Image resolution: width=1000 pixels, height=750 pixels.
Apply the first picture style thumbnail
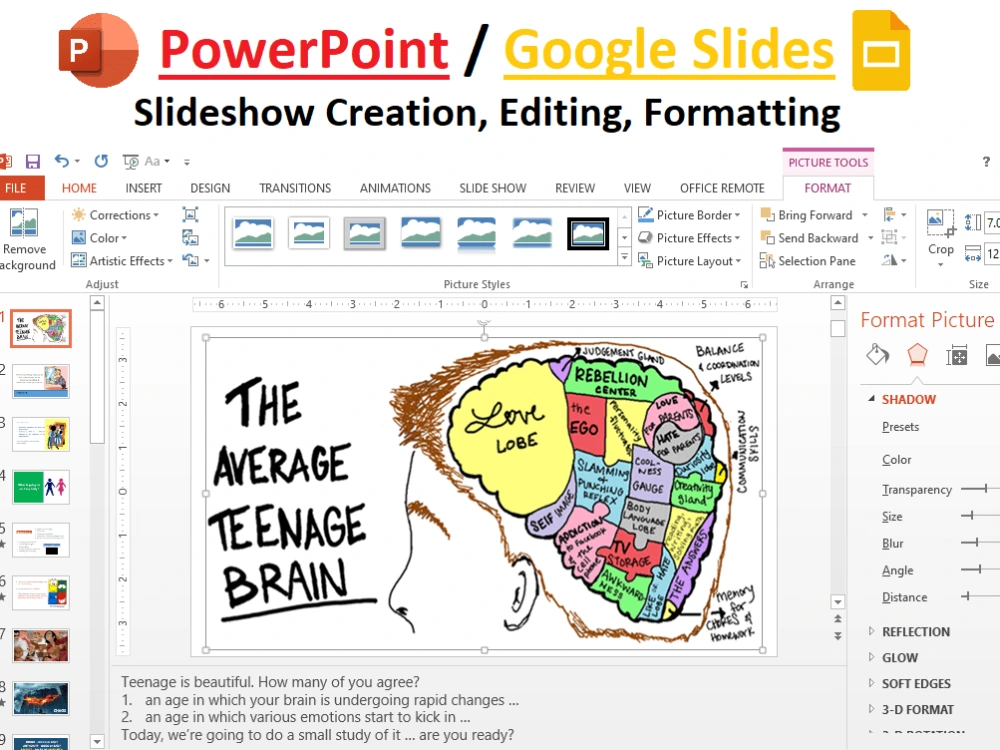(253, 233)
